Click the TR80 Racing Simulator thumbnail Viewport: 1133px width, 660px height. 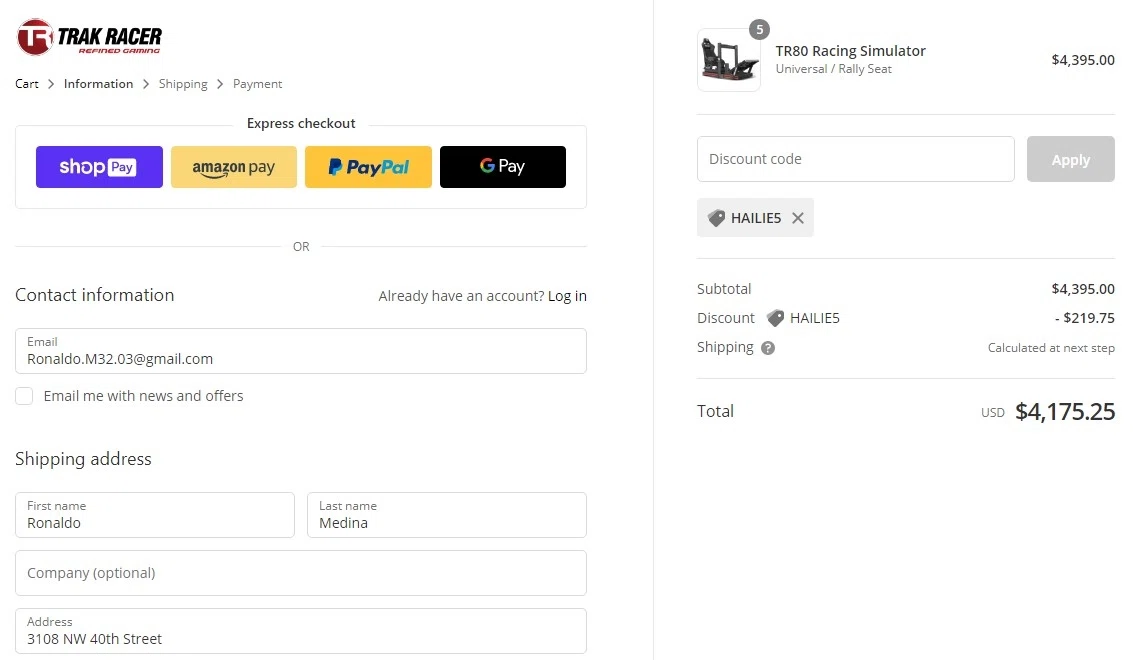click(x=728, y=60)
